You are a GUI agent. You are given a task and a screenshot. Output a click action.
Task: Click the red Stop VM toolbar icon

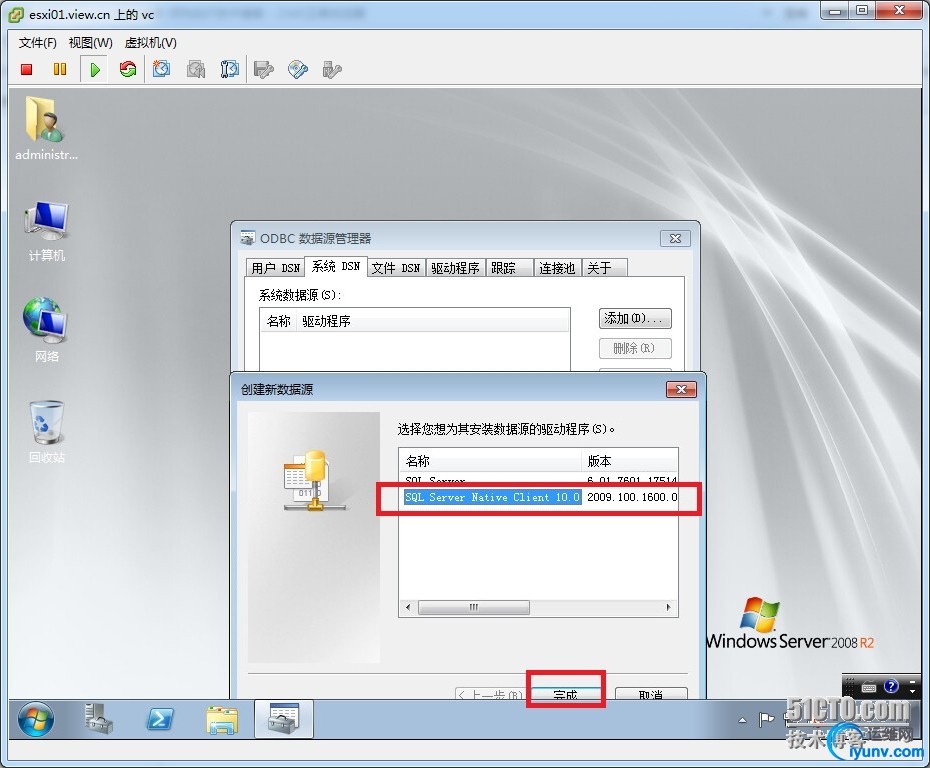point(26,69)
